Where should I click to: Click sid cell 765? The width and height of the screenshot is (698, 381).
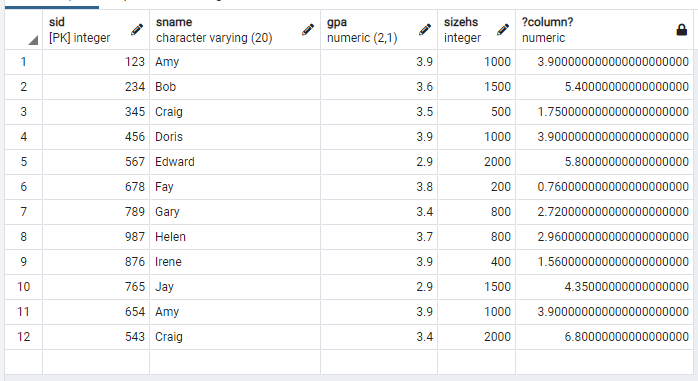(96, 286)
